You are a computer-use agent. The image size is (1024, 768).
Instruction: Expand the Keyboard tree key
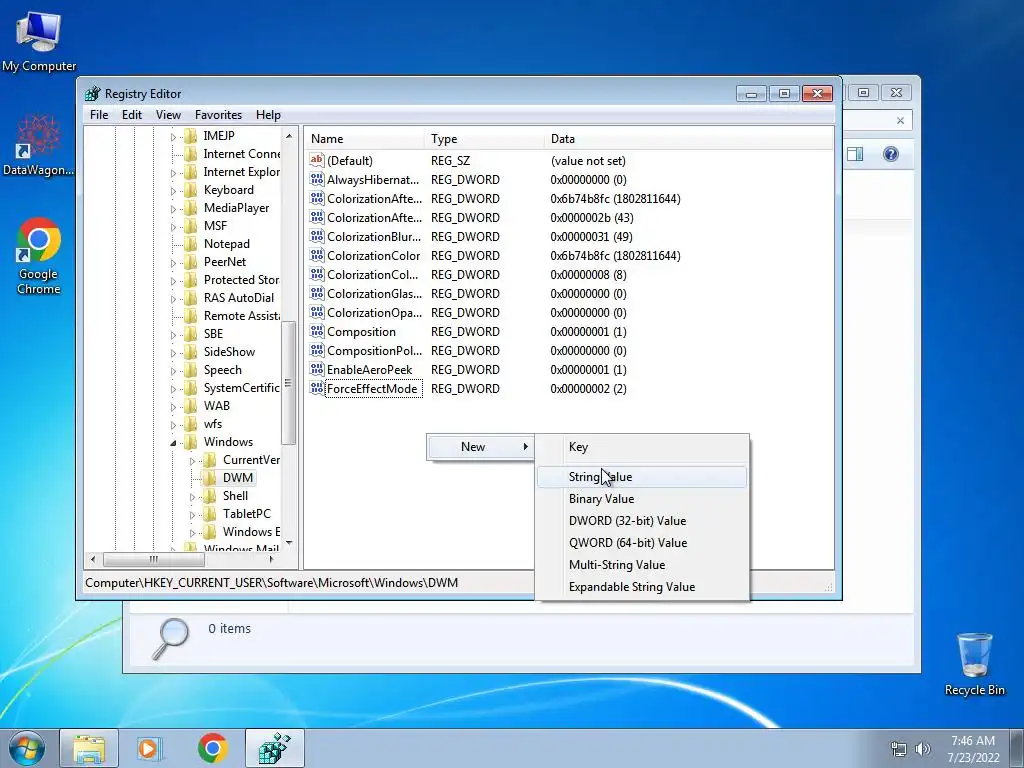(x=173, y=191)
